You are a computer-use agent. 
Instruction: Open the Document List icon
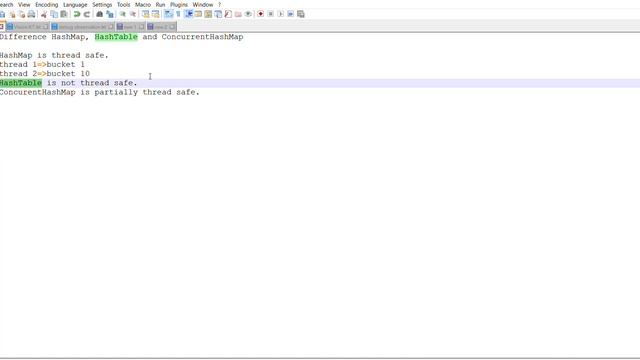218,14
